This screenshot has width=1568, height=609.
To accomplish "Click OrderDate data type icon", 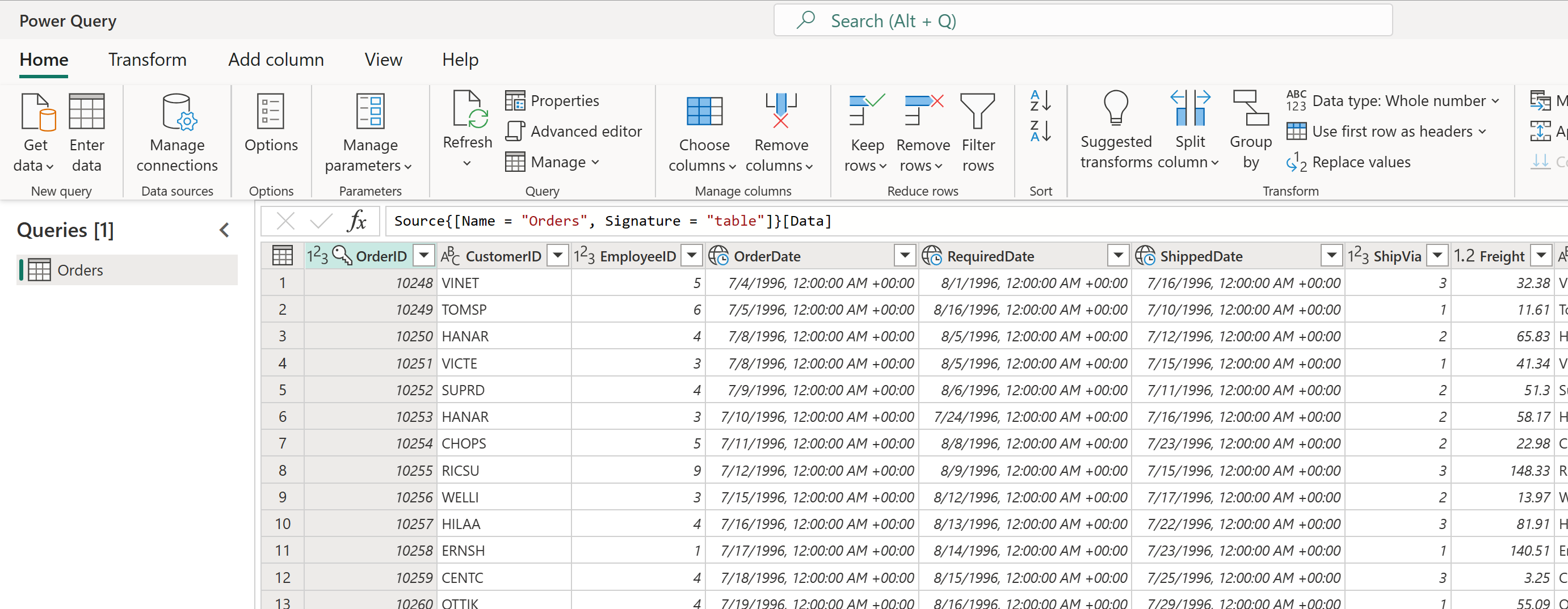I will [719, 256].
